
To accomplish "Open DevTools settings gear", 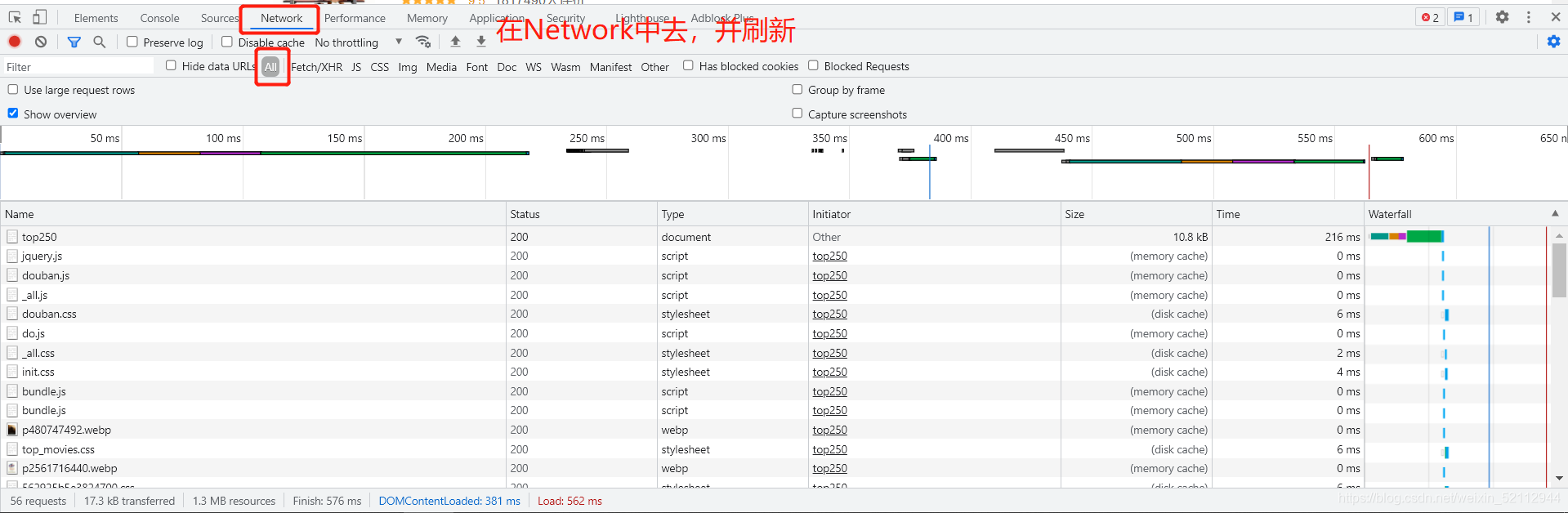I will tap(1502, 17).
